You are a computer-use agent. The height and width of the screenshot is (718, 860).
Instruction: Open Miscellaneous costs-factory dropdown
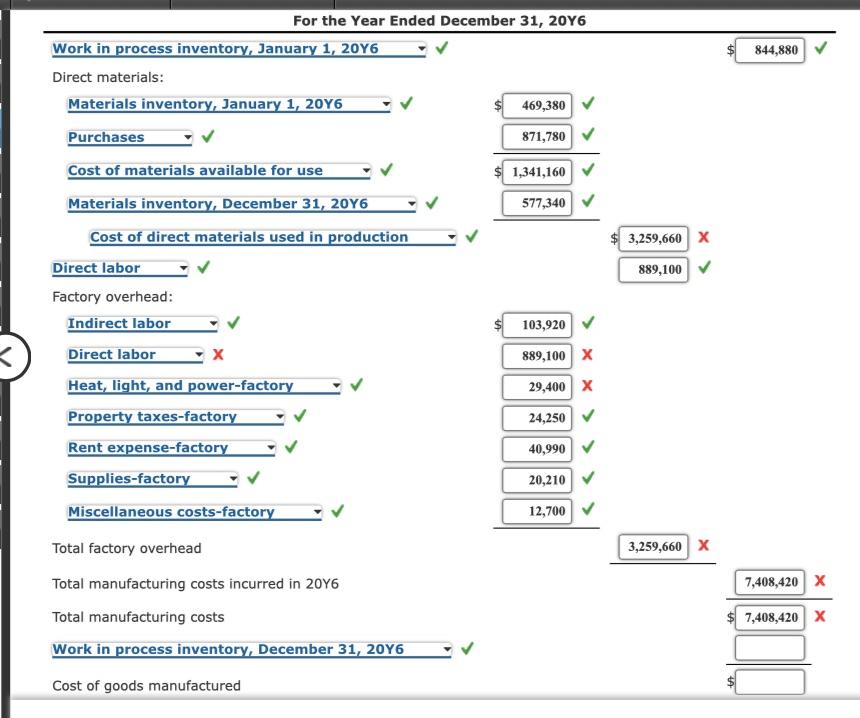tap(194, 512)
